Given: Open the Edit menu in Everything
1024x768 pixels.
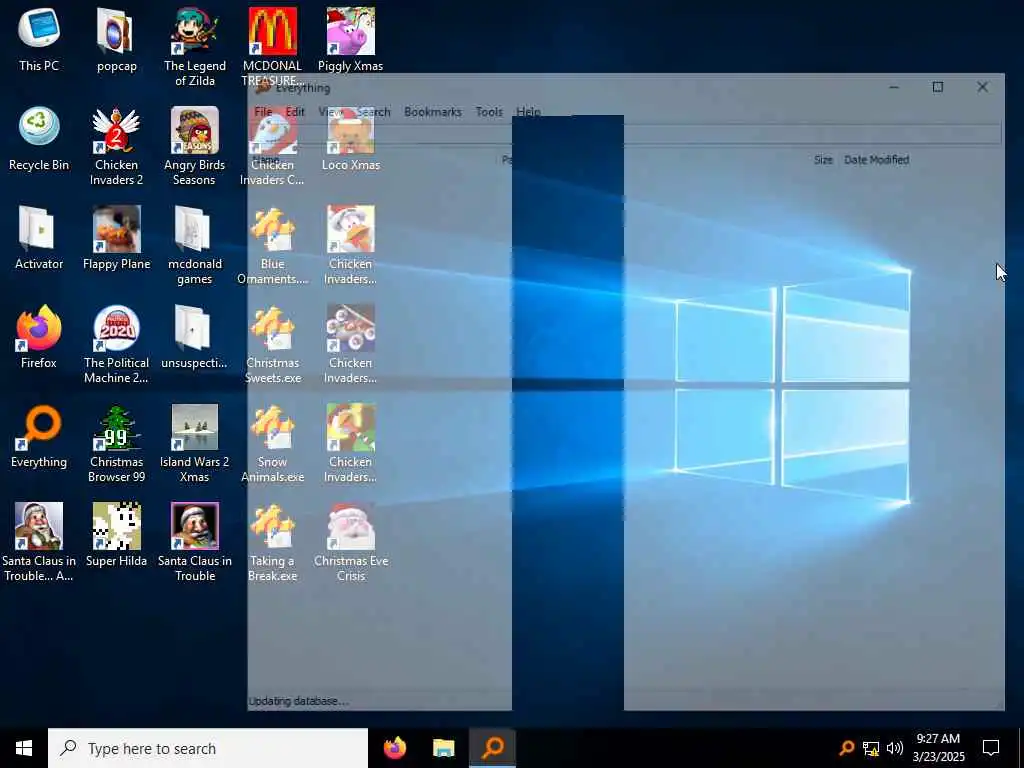Looking at the screenshot, I should 295,112.
